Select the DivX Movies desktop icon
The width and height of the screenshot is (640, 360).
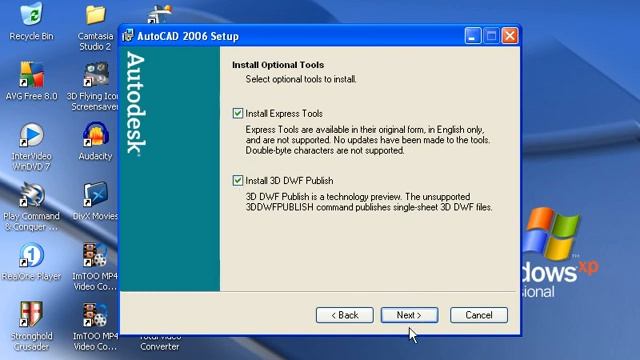(96, 194)
